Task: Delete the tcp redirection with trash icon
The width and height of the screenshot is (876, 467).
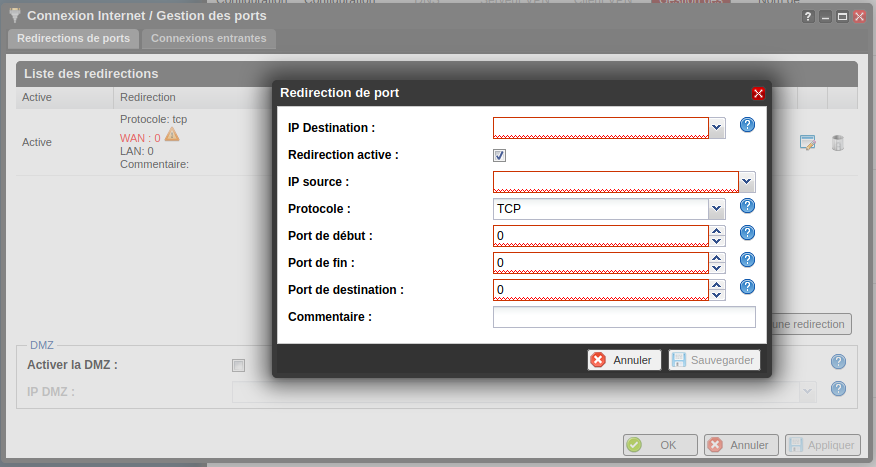Action: point(838,142)
